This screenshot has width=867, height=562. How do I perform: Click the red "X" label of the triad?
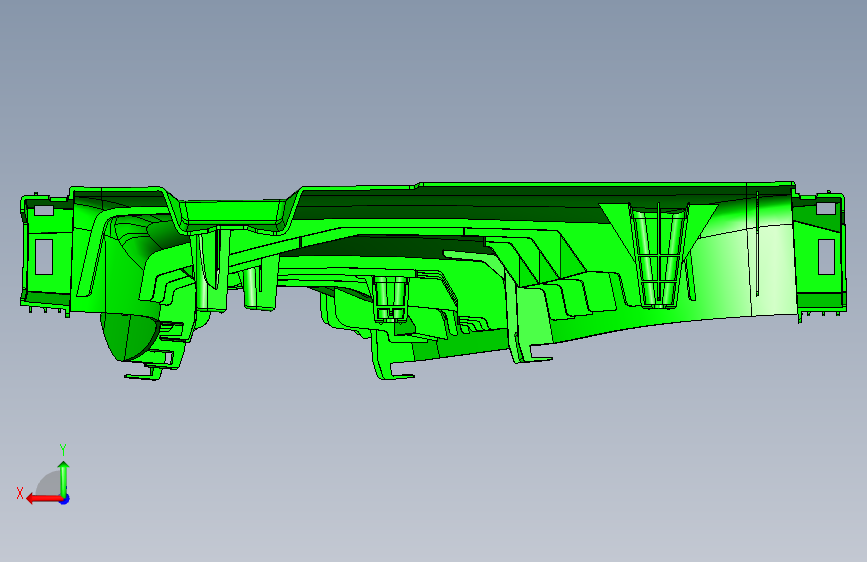pos(20,493)
